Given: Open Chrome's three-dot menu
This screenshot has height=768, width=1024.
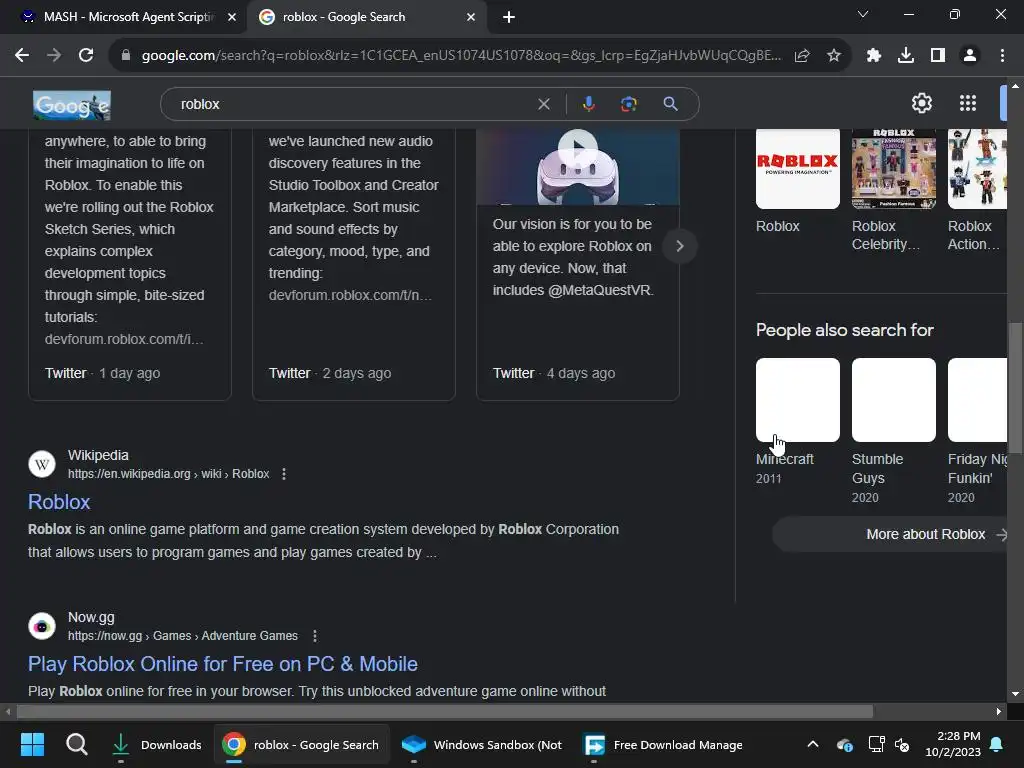Looking at the screenshot, I should (1002, 56).
